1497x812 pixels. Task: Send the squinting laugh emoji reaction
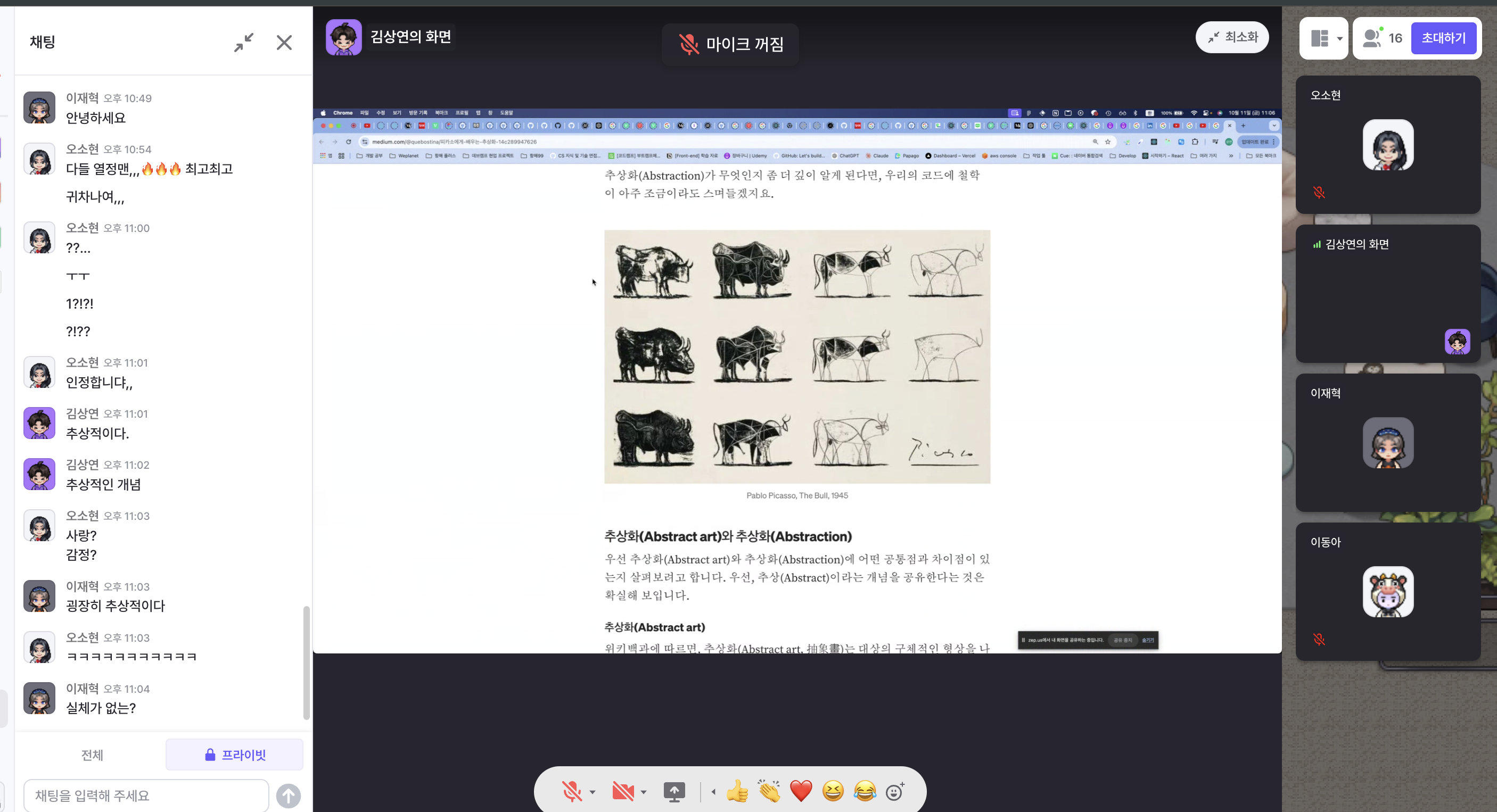[x=833, y=791]
